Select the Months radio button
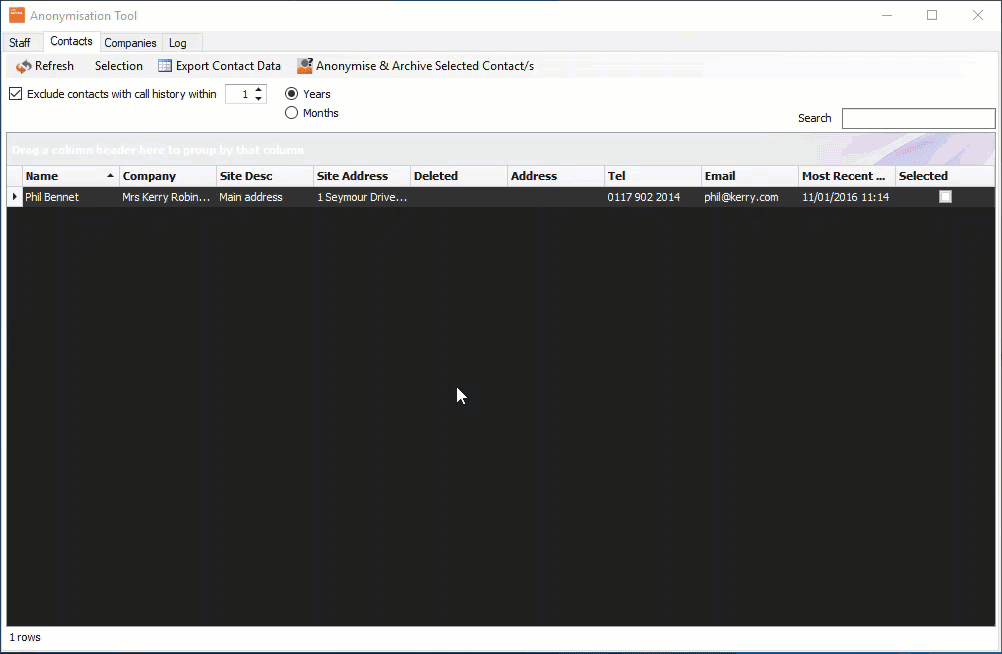The height and width of the screenshot is (654, 1002). click(x=291, y=113)
